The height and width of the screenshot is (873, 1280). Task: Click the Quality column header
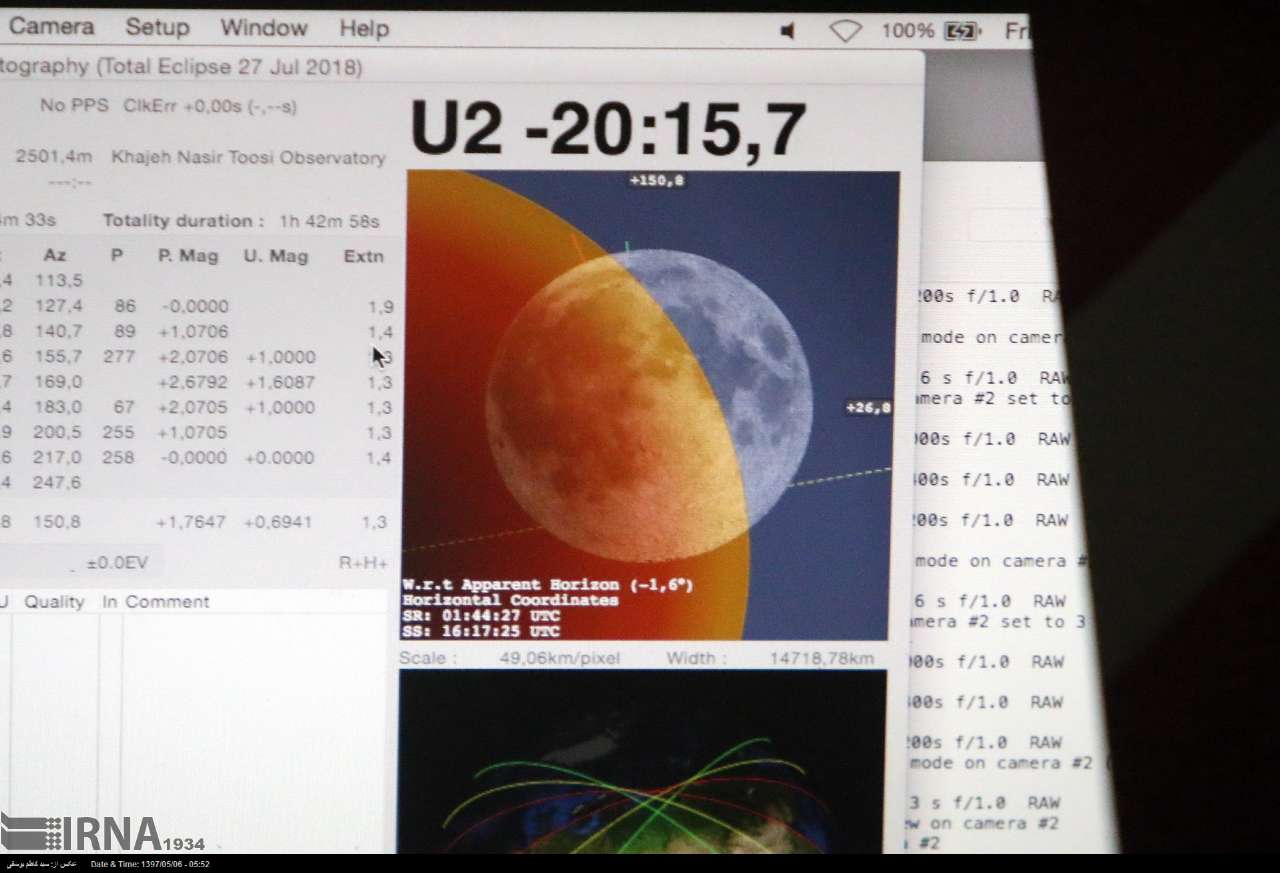click(54, 602)
